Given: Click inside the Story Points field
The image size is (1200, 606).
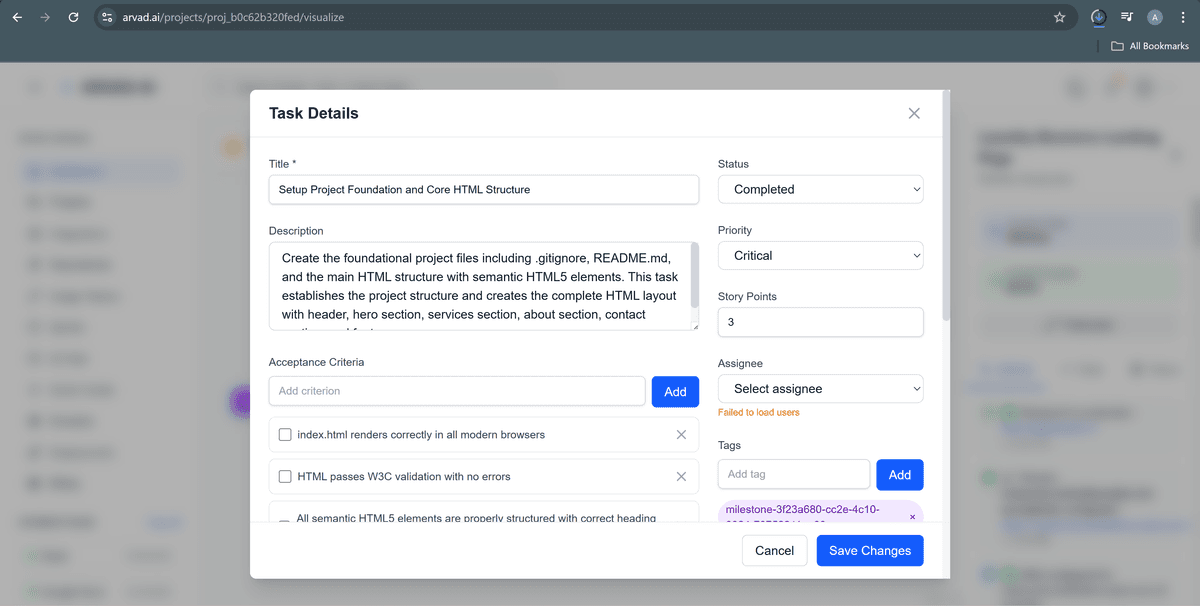Looking at the screenshot, I should pyautogui.click(x=820, y=322).
